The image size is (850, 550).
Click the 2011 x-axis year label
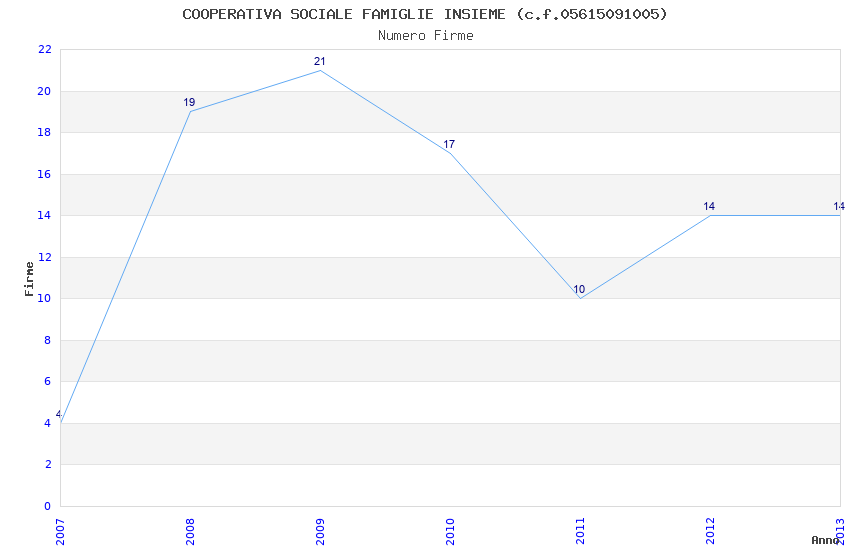(x=580, y=530)
